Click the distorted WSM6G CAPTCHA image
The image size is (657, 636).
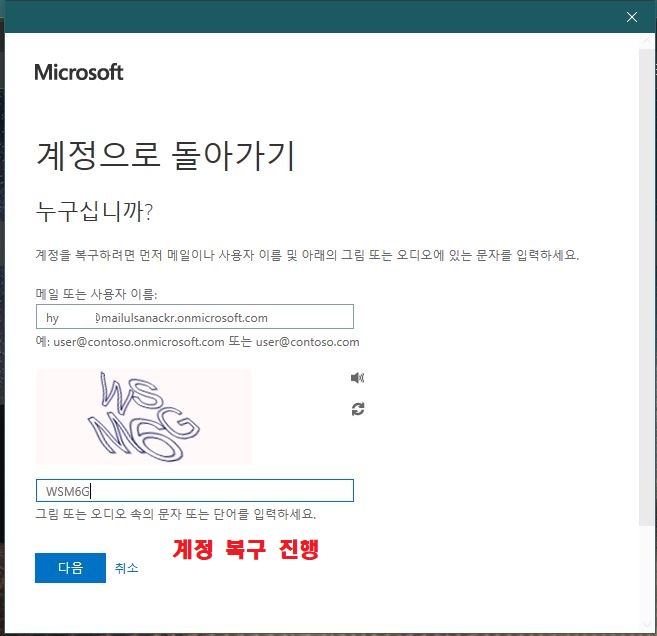(144, 416)
